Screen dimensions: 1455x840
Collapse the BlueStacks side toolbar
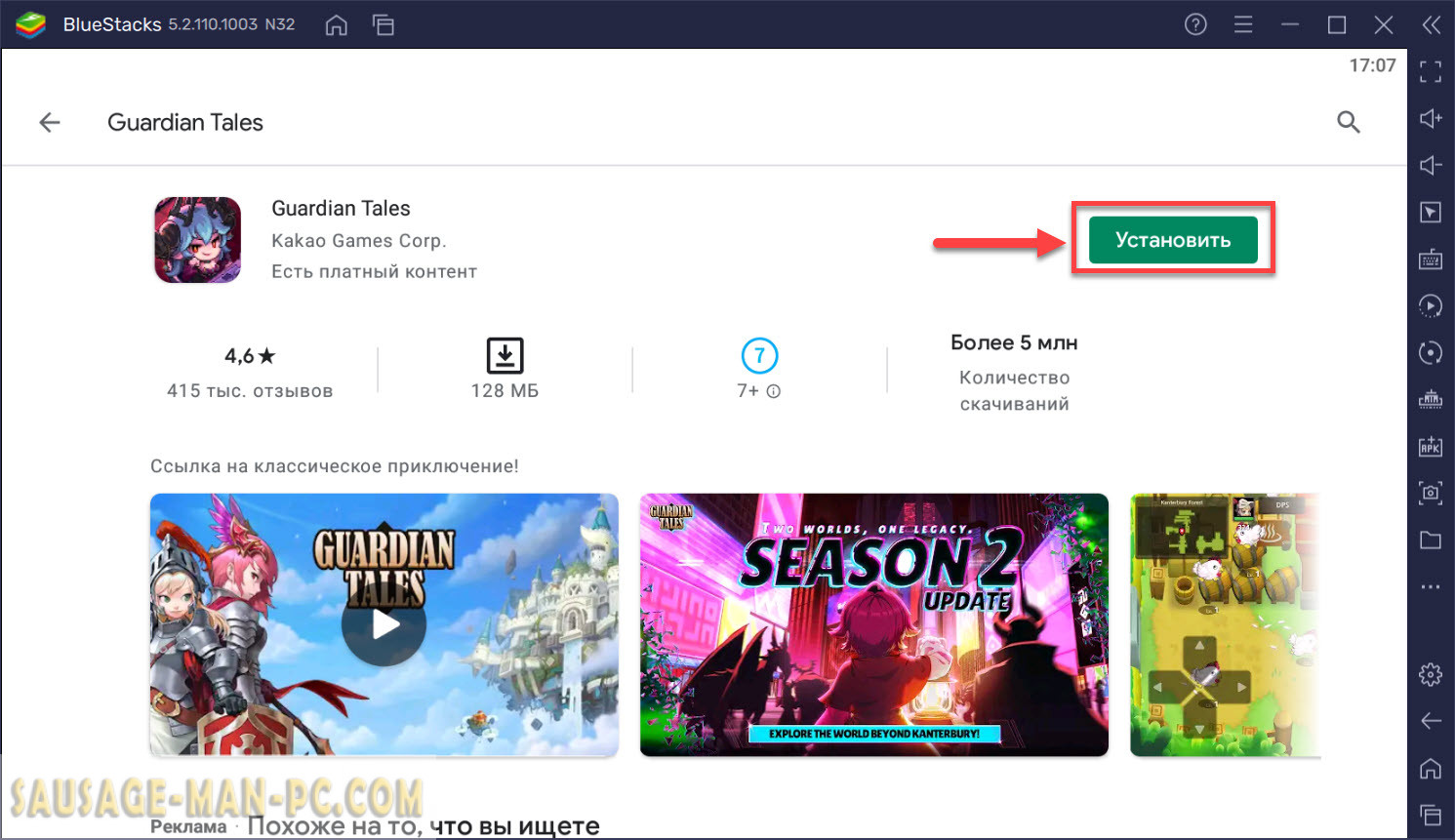[x=1431, y=24]
